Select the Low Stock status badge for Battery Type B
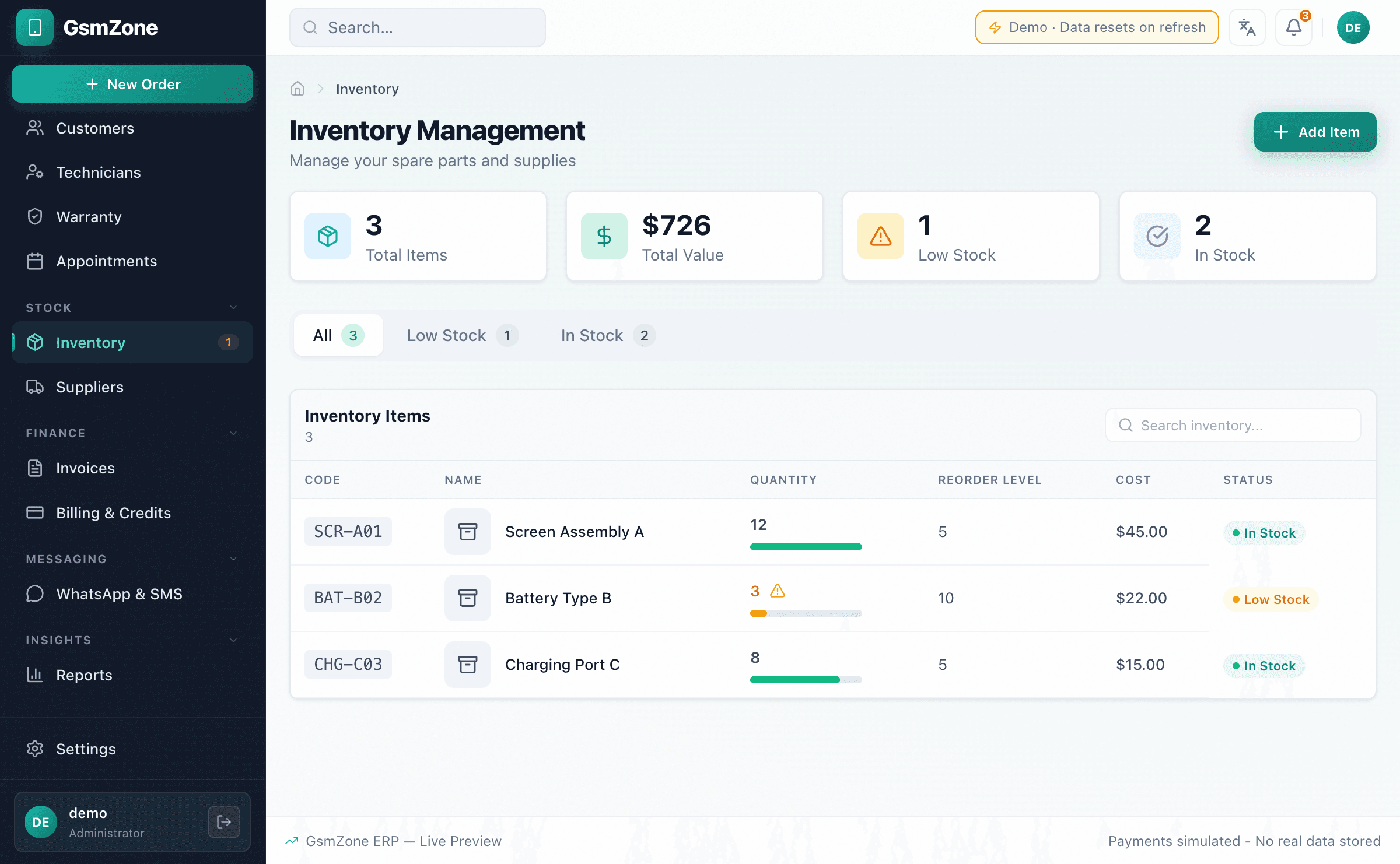The height and width of the screenshot is (864, 1400). [x=1270, y=599]
